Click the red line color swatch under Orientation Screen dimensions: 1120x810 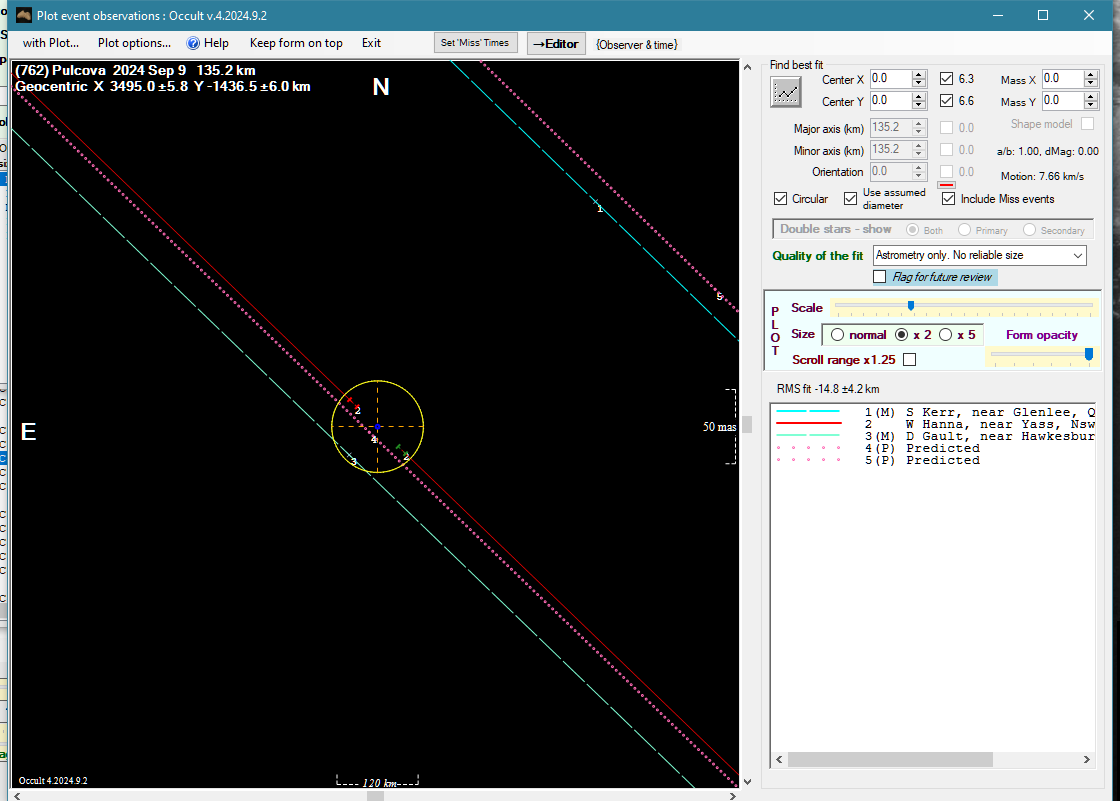click(946, 185)
